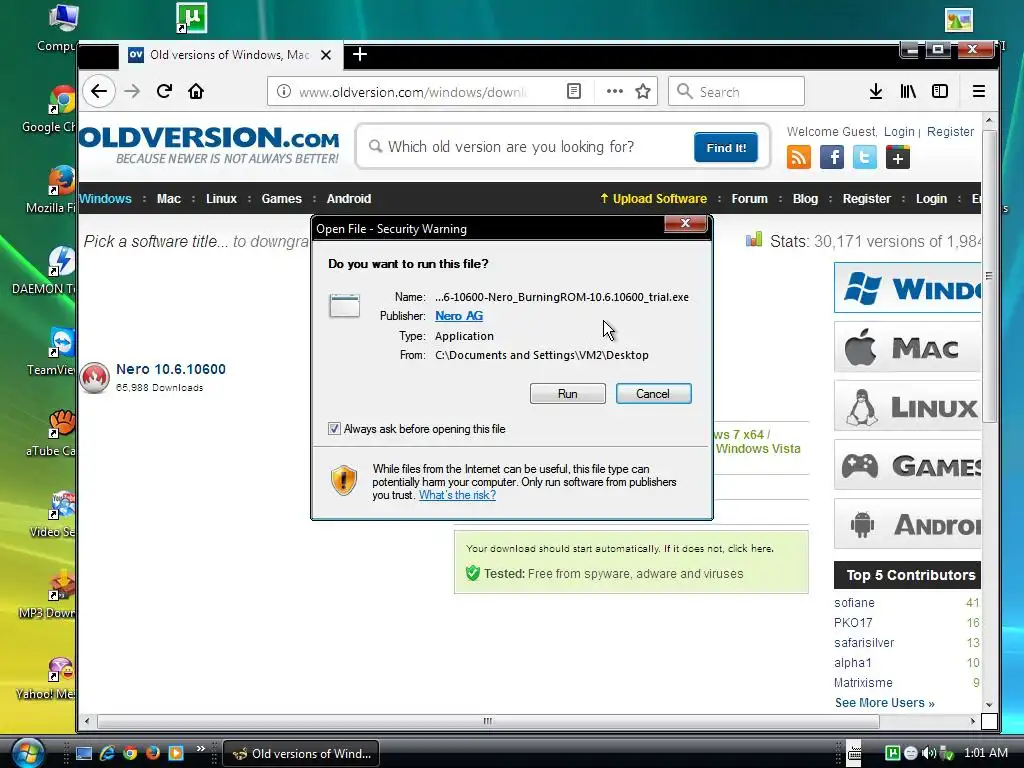Open the uTorrent desktop shortcut
Screen dimensions: 1024x768
(191, 18)
